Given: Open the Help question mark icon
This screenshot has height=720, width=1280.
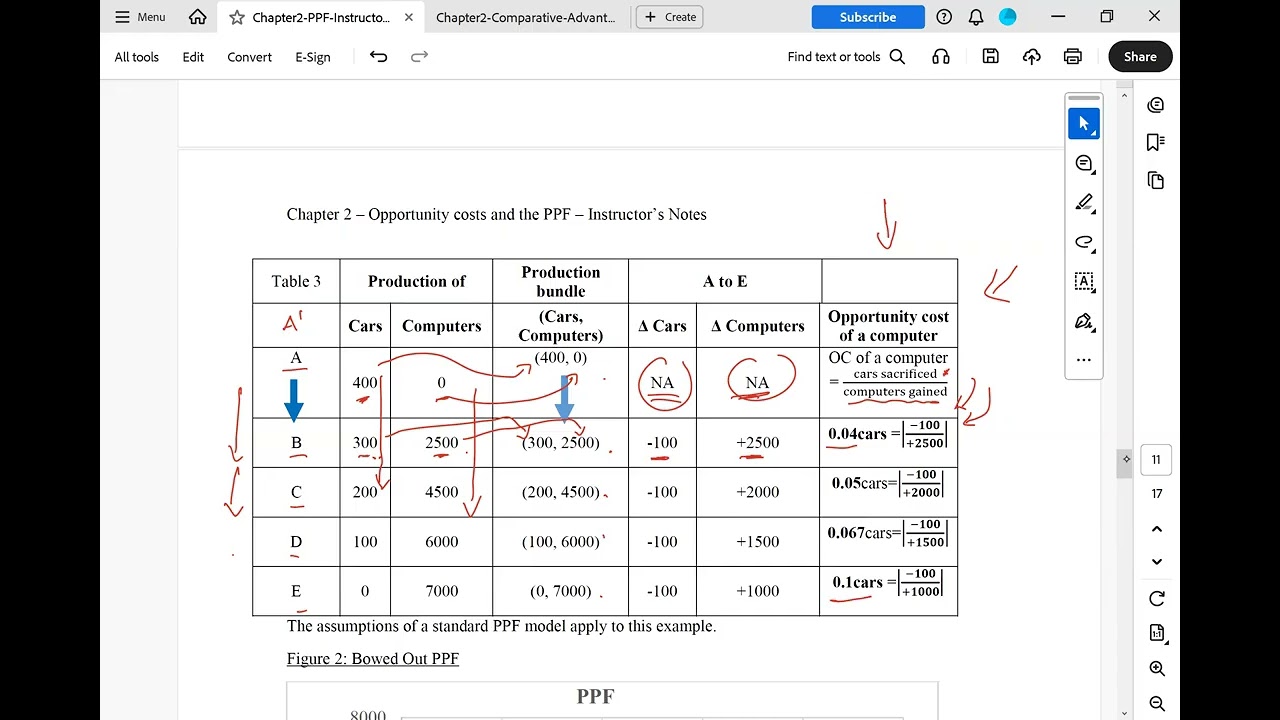Looking at the screenshot, I should [x=944, y=17].
